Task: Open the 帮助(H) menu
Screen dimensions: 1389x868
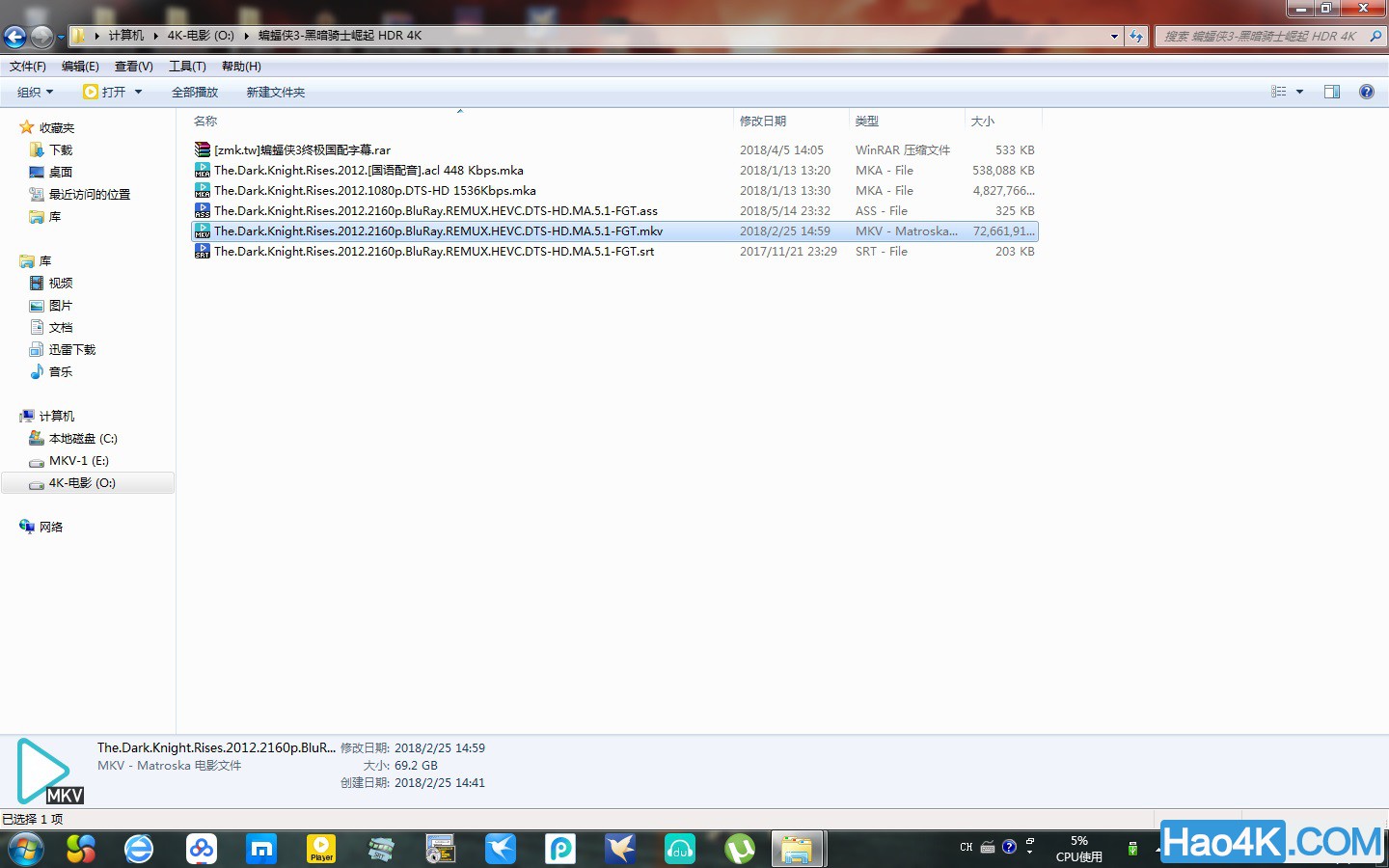Action: pos(241,66)
